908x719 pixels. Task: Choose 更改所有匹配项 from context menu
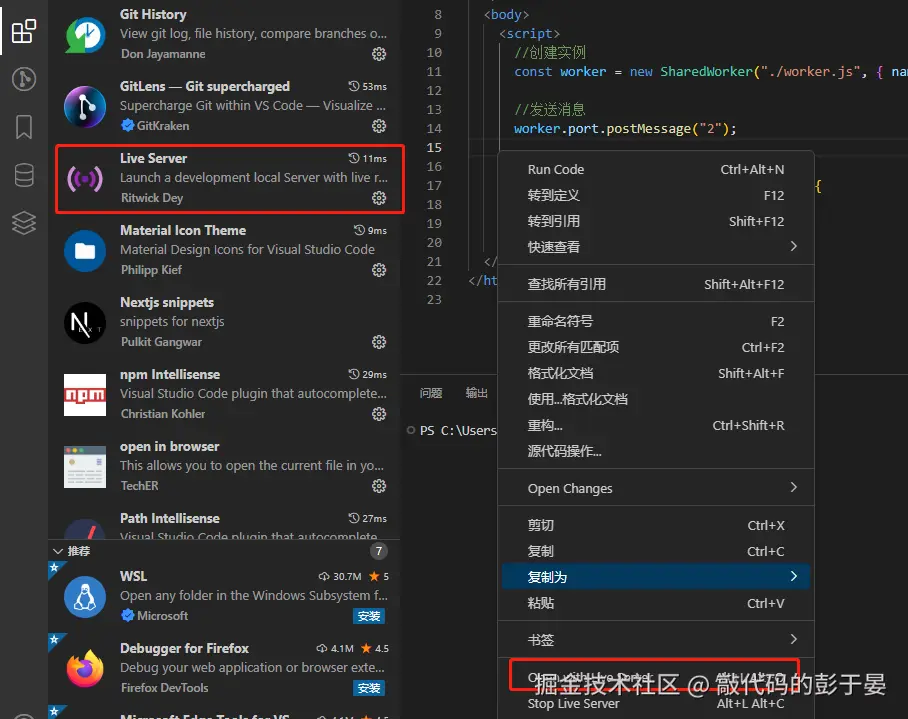pyautogui.click(x=656, y=347)
